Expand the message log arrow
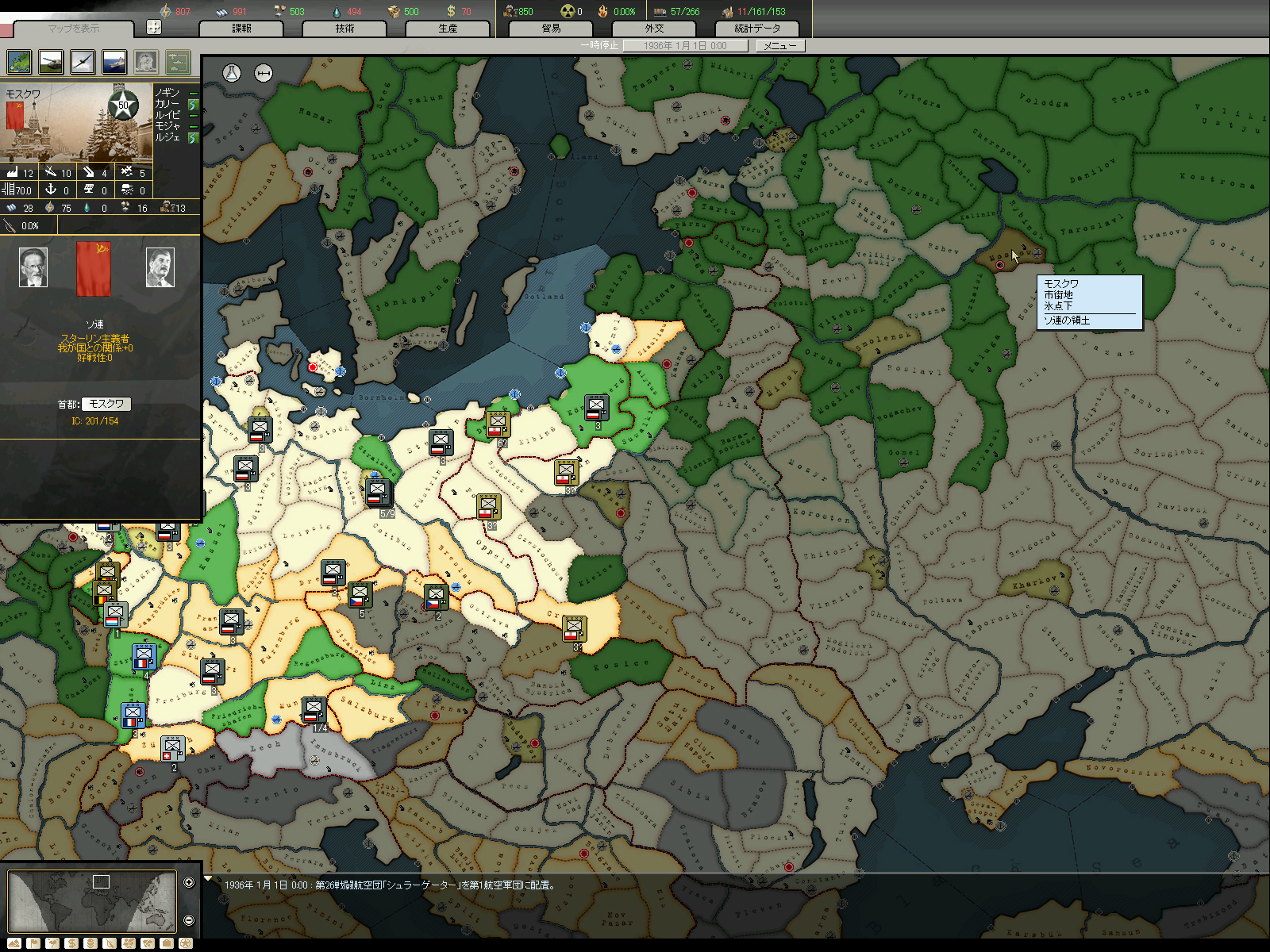 pyautogui.click(x=208, y=879)
